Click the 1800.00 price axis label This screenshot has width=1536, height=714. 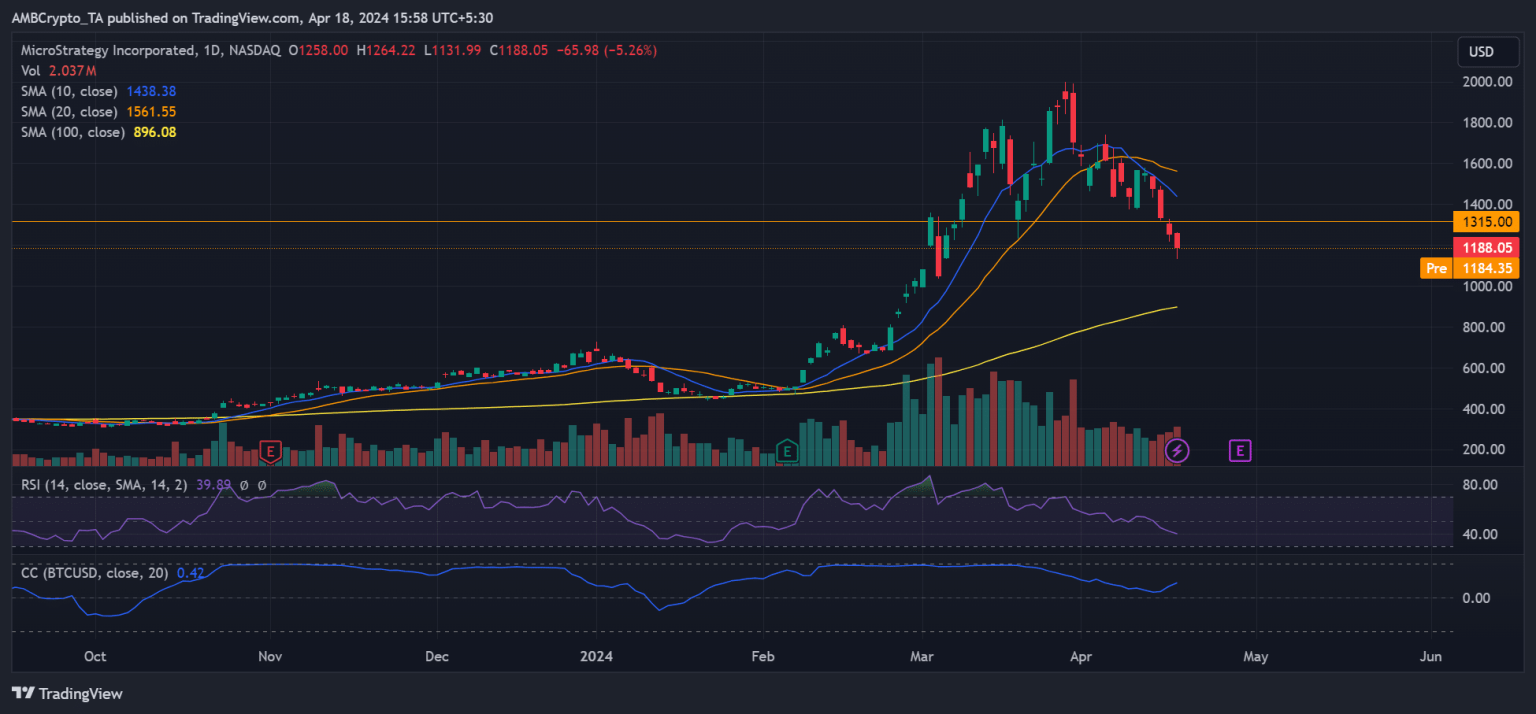tap(1485, 123)
